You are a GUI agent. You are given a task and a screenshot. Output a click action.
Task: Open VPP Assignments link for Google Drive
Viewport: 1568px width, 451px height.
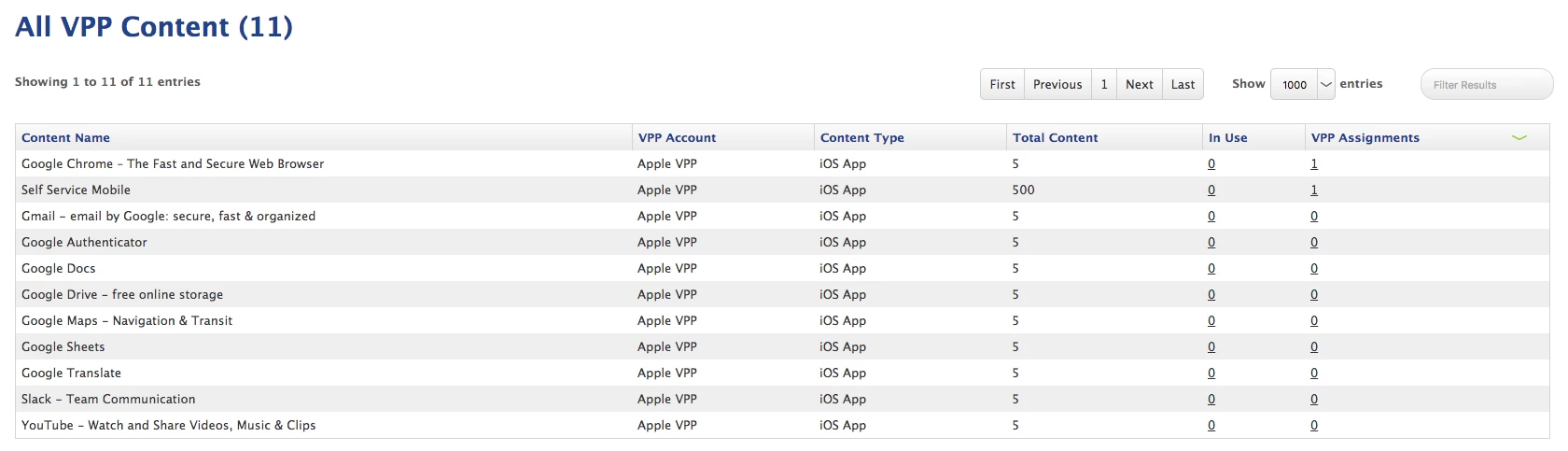pyautogui.click(x=1314, y=294)
